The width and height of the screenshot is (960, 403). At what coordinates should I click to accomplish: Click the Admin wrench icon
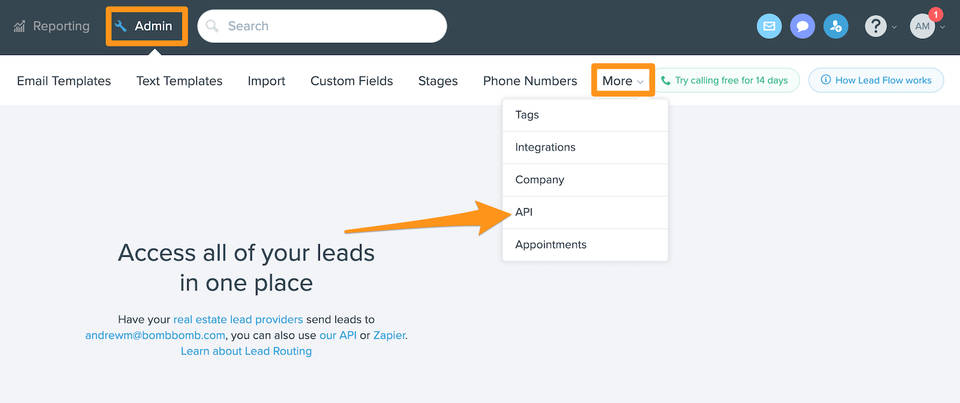(x=121, y=27)
